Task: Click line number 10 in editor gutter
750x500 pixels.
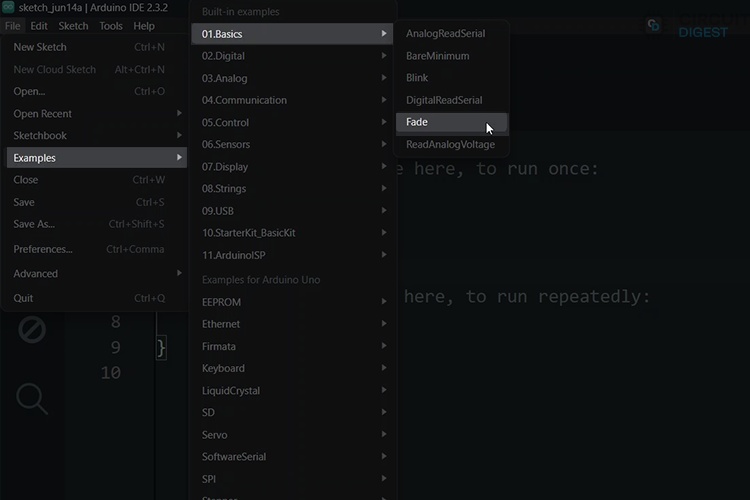Action: pos(110,373)
